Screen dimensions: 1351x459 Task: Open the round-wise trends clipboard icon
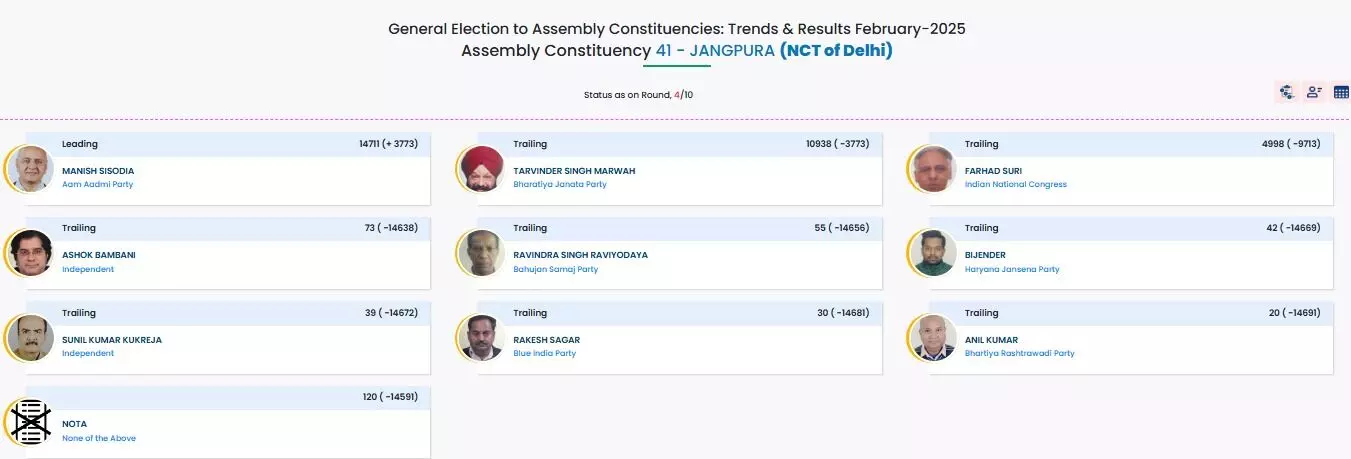[x=1287, y=92]
